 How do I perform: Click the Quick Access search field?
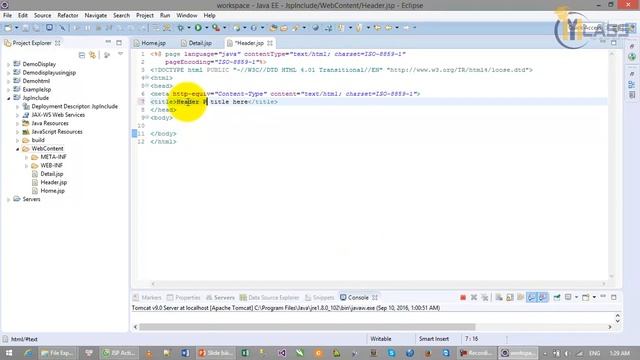586,27
